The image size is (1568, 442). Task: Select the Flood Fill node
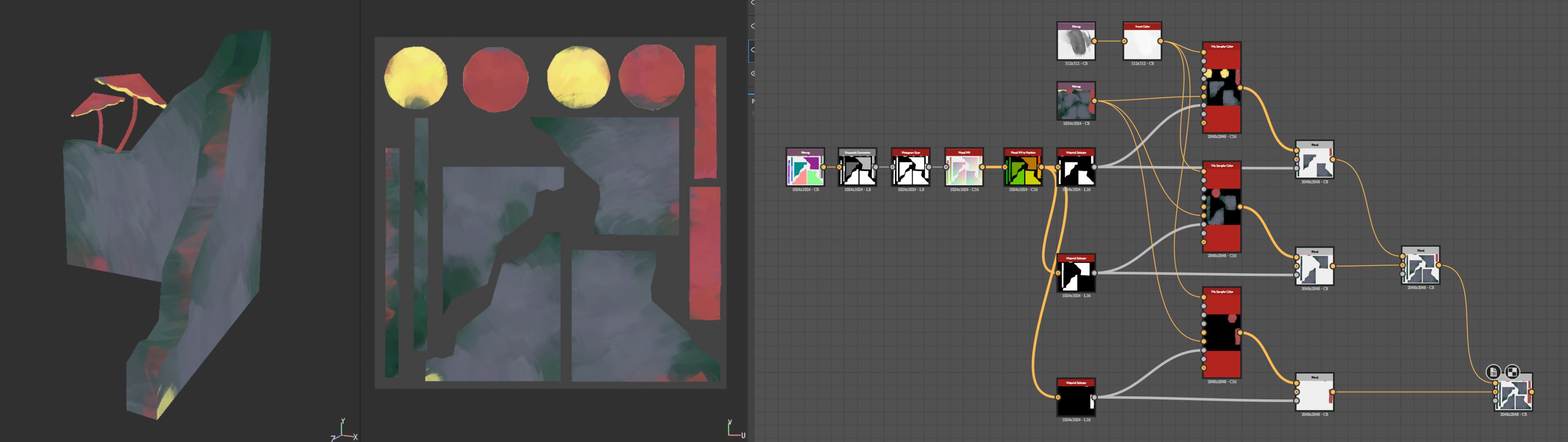964,167
